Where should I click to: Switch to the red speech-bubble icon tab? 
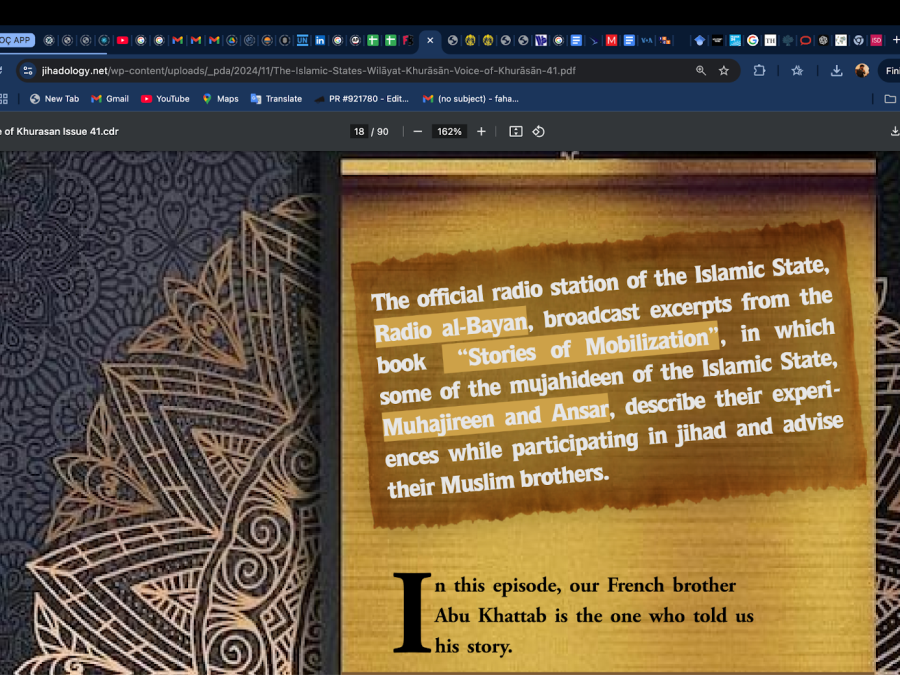(805, 40)
